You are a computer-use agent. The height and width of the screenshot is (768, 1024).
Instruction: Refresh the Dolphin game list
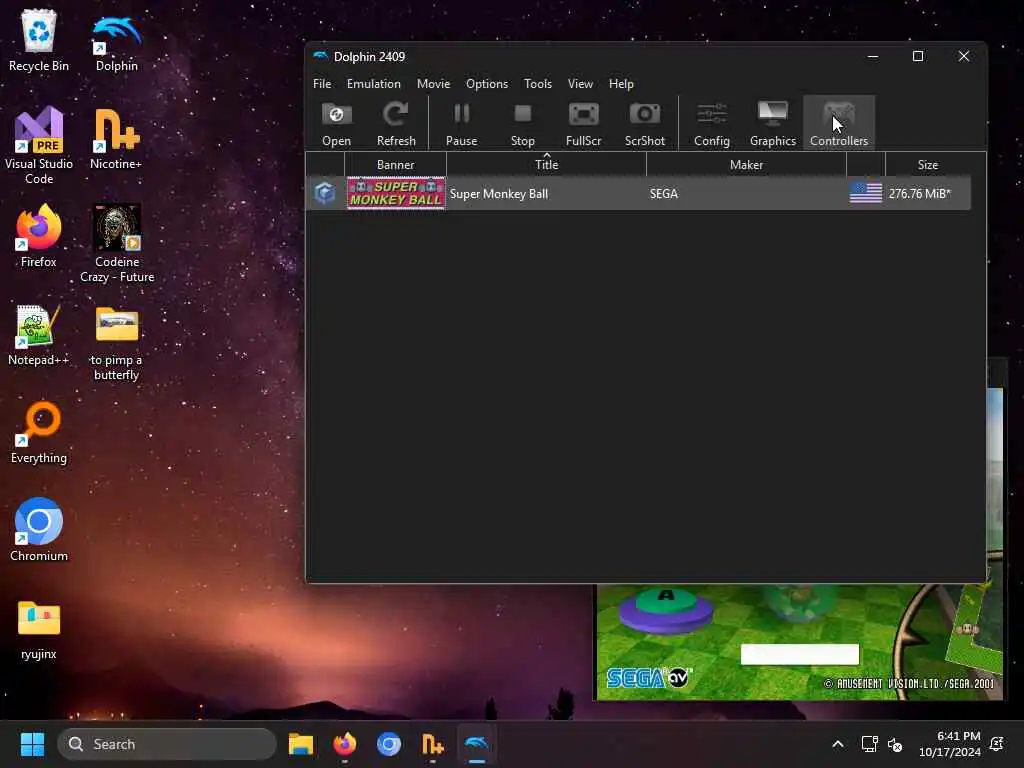point(396,123)
